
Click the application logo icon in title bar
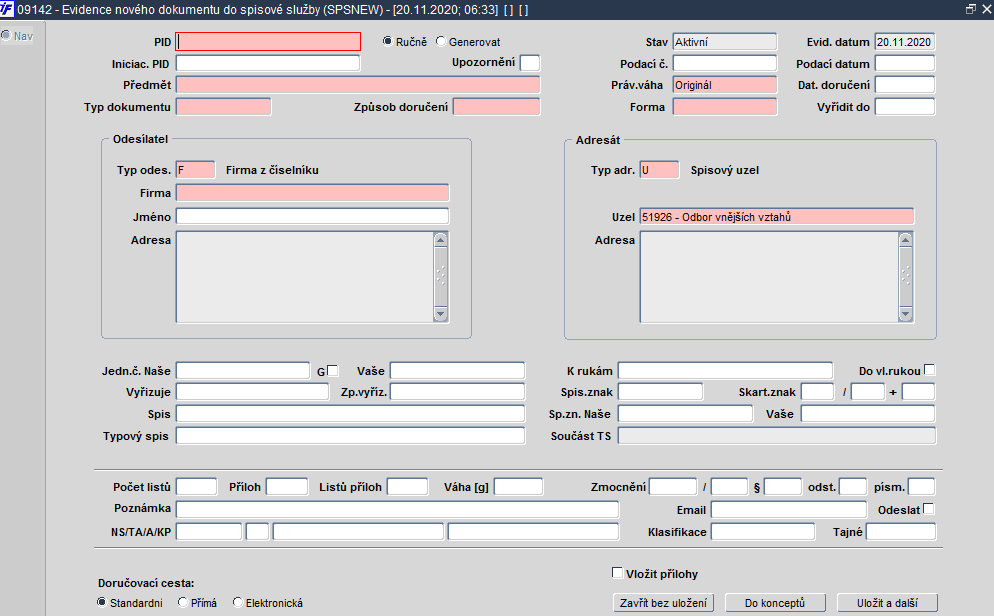point(7,9)
